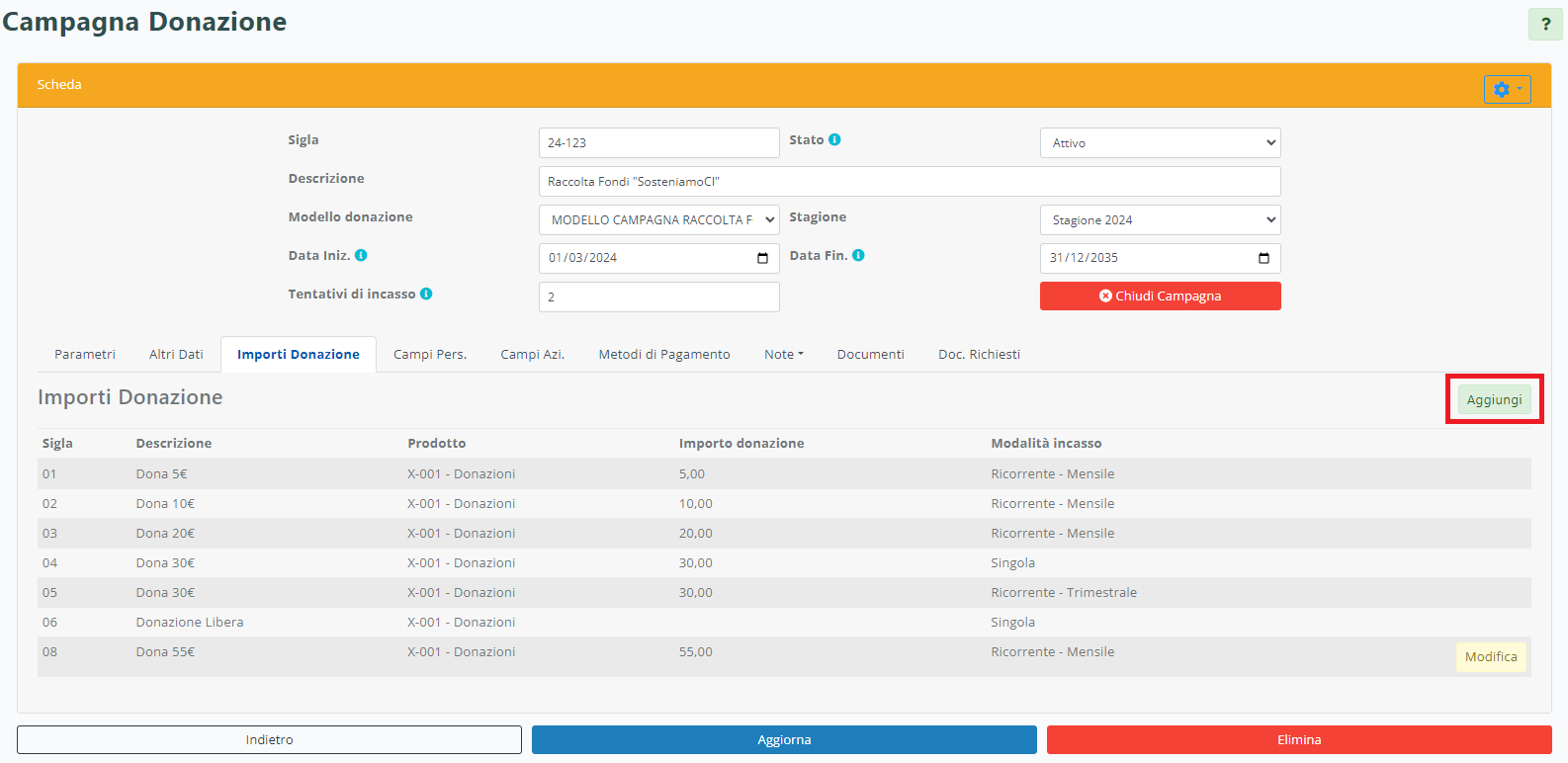Open the Modello donazione dropdown
Image resolution: width=1568 pixels, height=763 pixels.
tap(658, 220)
